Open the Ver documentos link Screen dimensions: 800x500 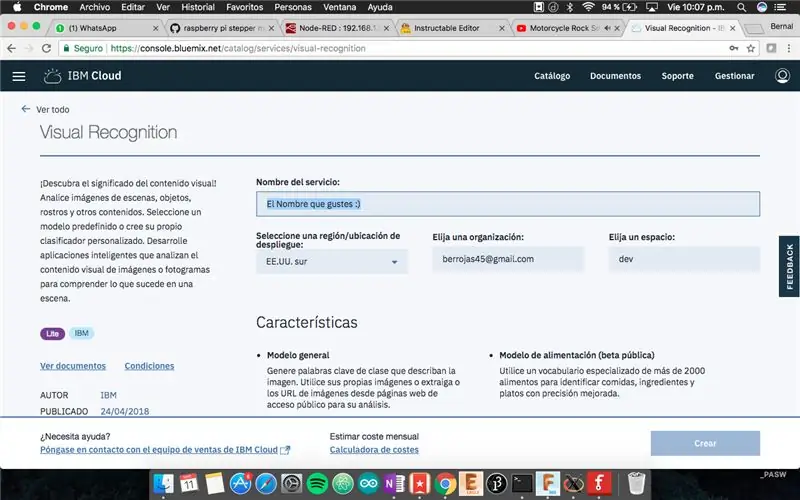pyautogui.click(x=73, y=366)
